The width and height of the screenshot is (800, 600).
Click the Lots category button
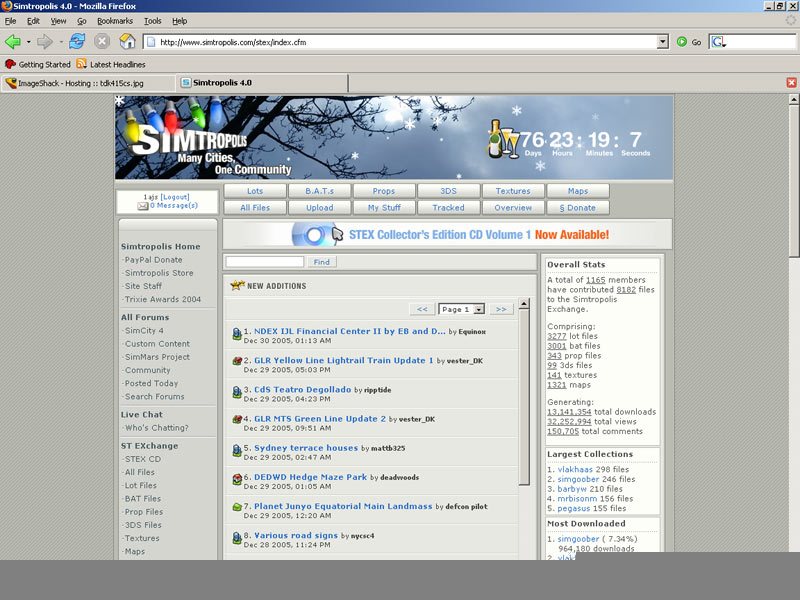(x=255, y=191)
